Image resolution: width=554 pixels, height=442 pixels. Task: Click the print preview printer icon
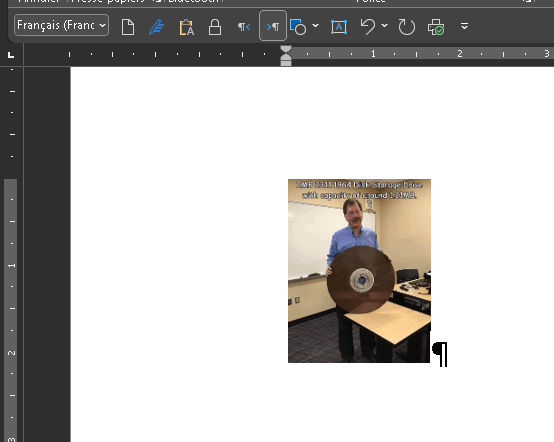pyautogui.click(x=436, y=27)
